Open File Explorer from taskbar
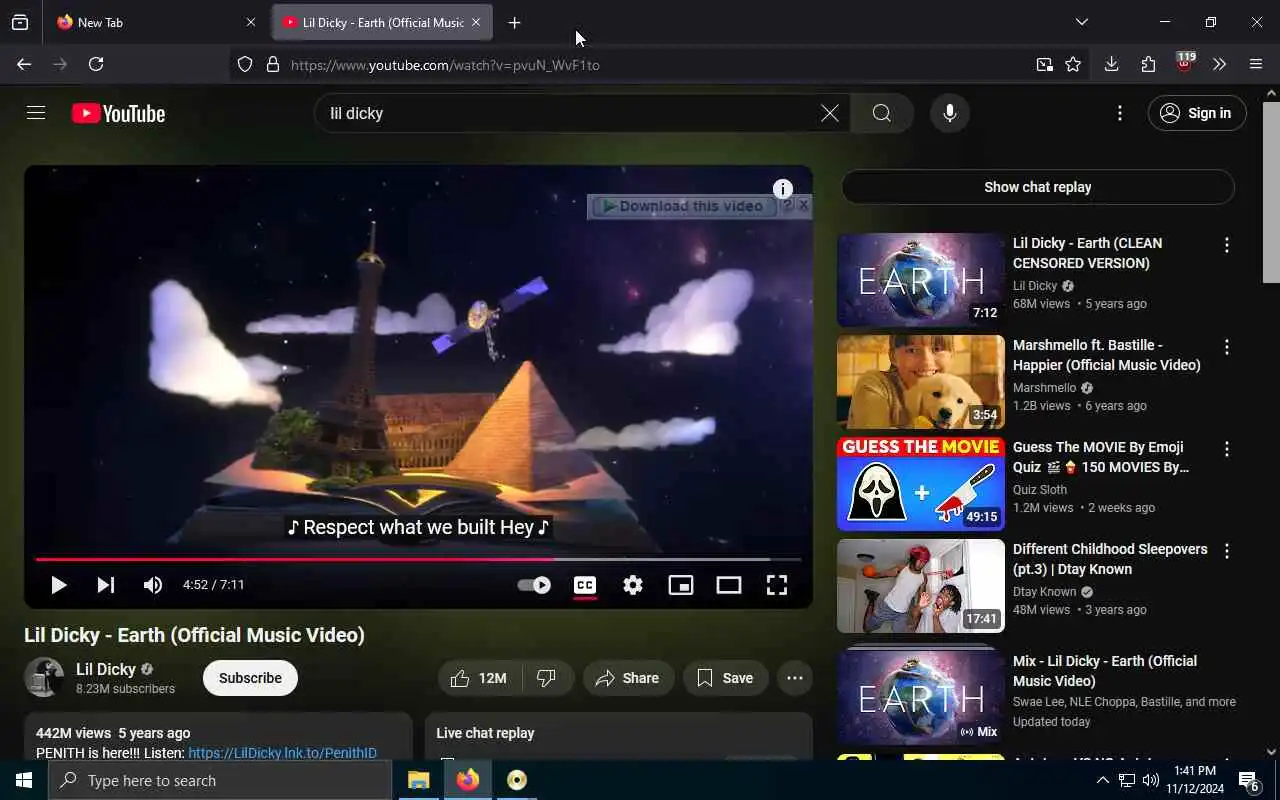This screenshot has width=1280, height=800. 418,780
